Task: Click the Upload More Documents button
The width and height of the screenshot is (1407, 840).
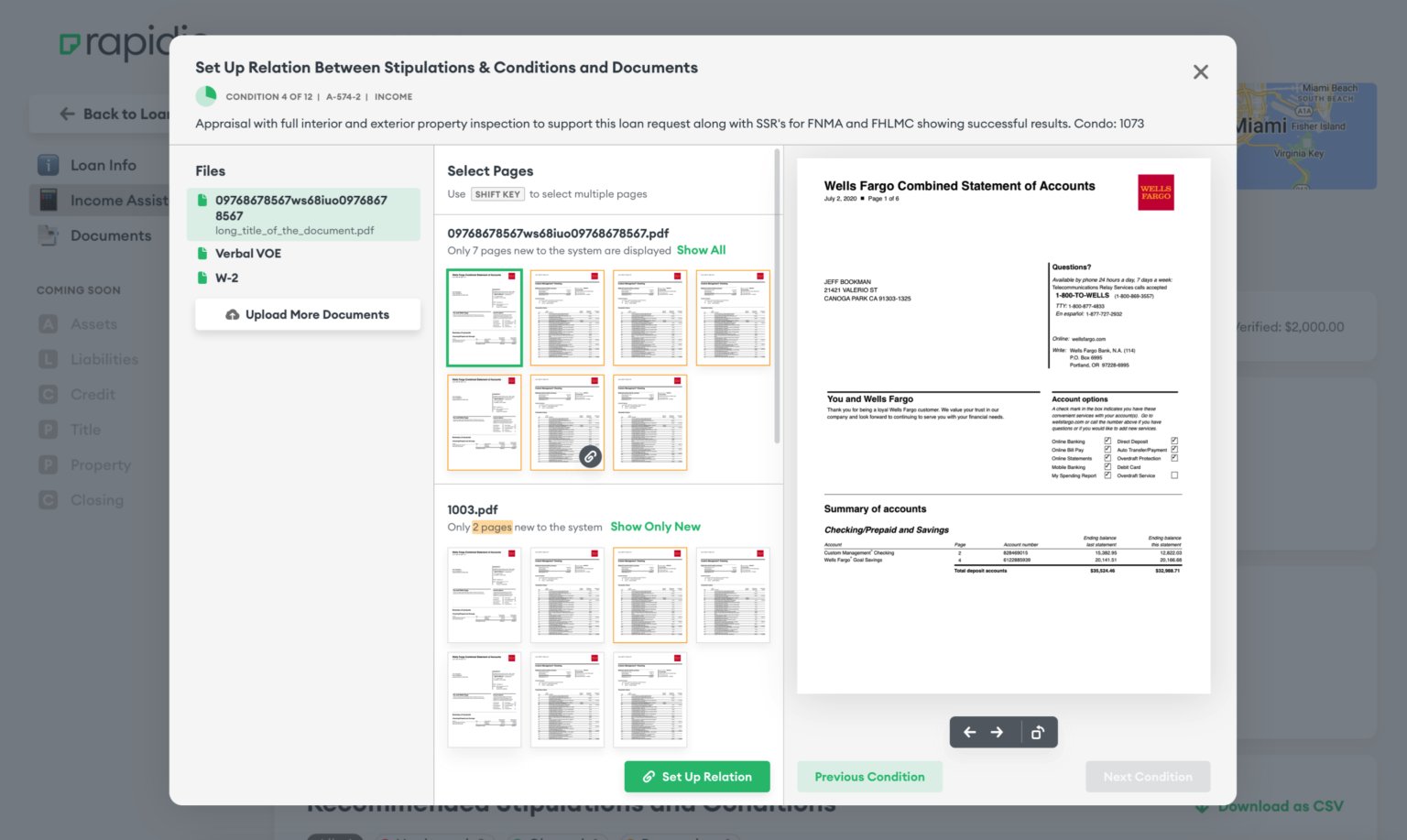Action: click(308, 314)
